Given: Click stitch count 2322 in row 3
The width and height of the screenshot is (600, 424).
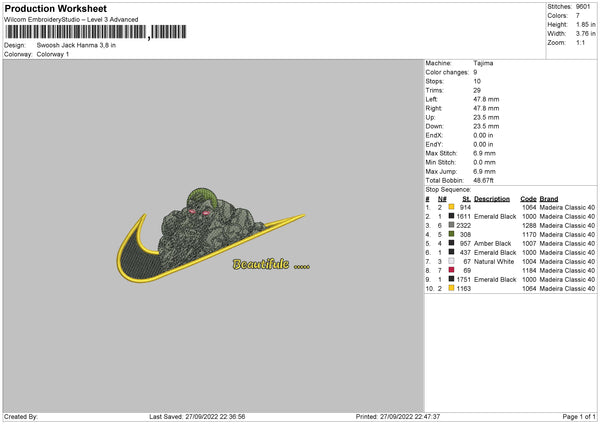Looking at the screenshot, I should [x=463, y=225].
